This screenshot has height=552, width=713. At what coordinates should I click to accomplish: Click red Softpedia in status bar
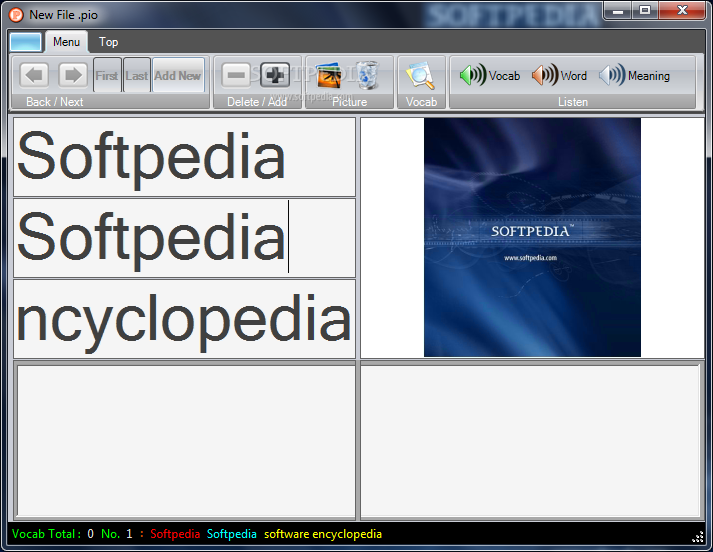click(x=175, y=534)
